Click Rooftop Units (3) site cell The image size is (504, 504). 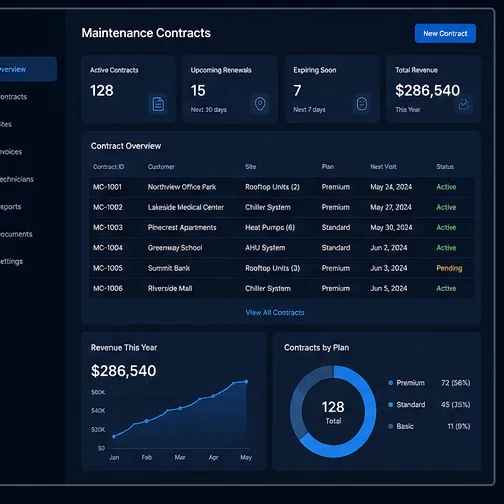[x=272, y=268]
